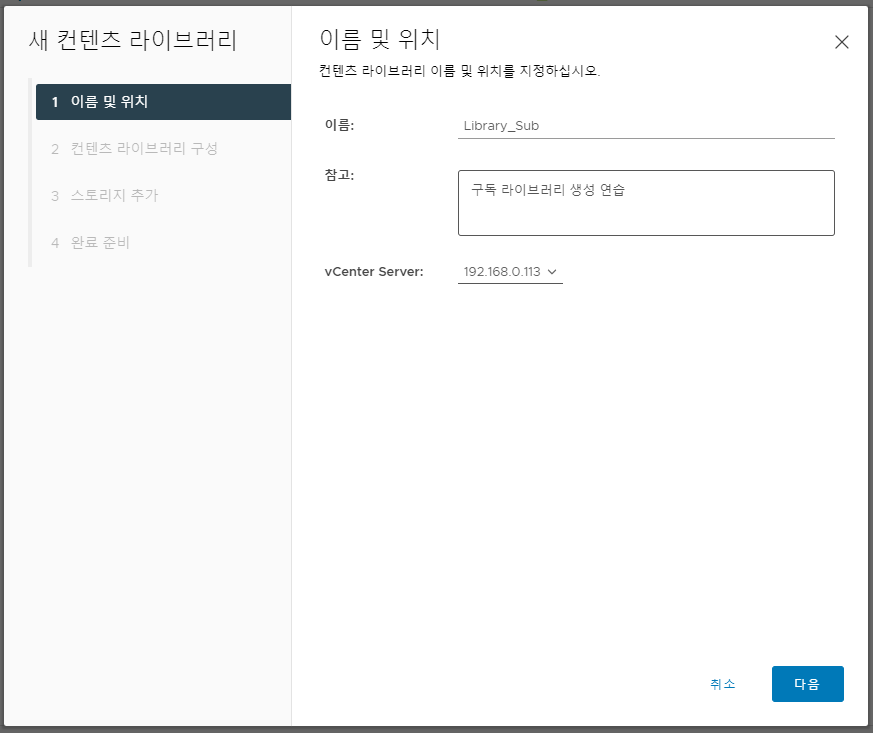This screenshot has height=733, width=873.
Task: Click the 이름: field label
Action: [340, 125]
